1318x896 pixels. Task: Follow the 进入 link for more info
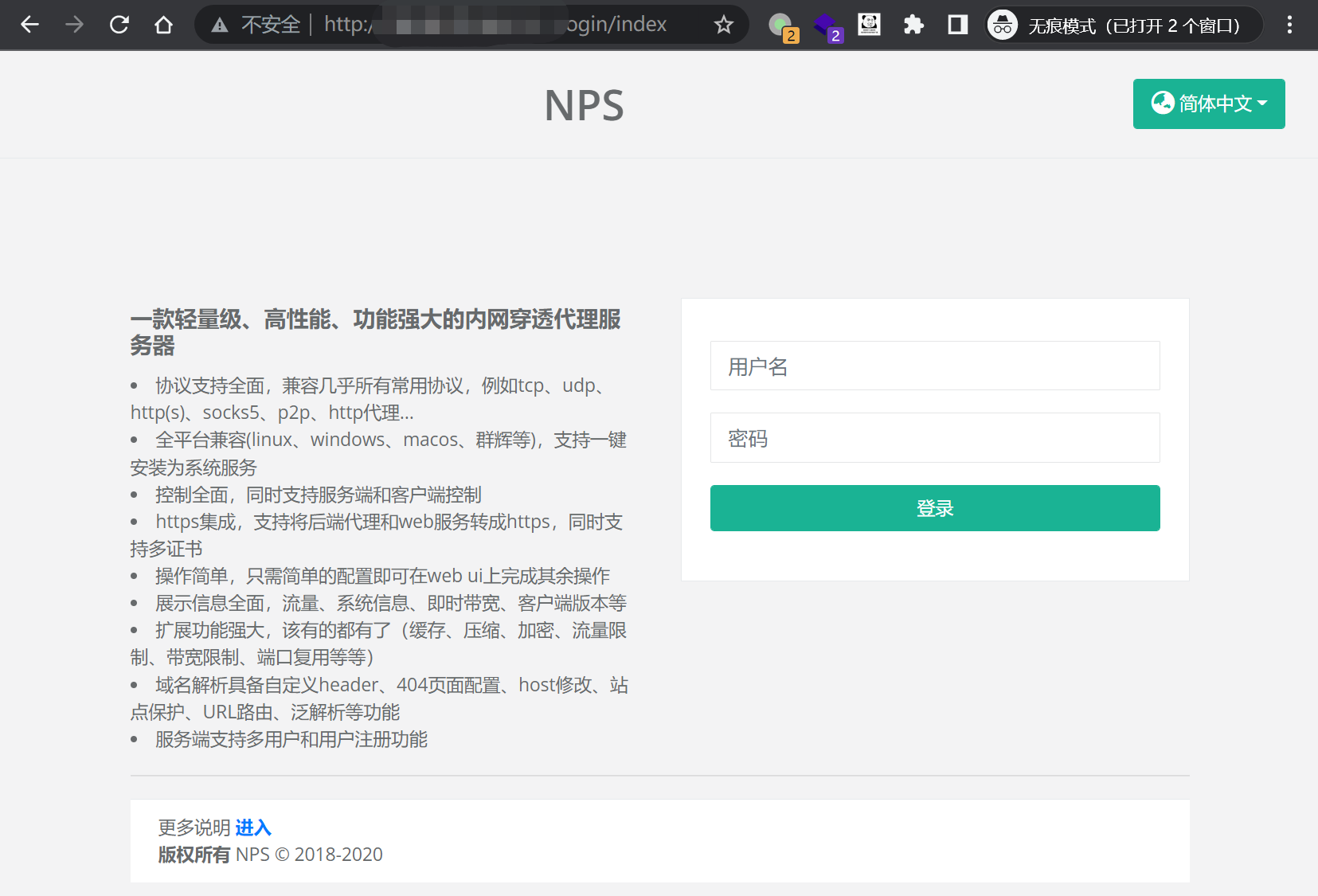click(x=253, y=828)
